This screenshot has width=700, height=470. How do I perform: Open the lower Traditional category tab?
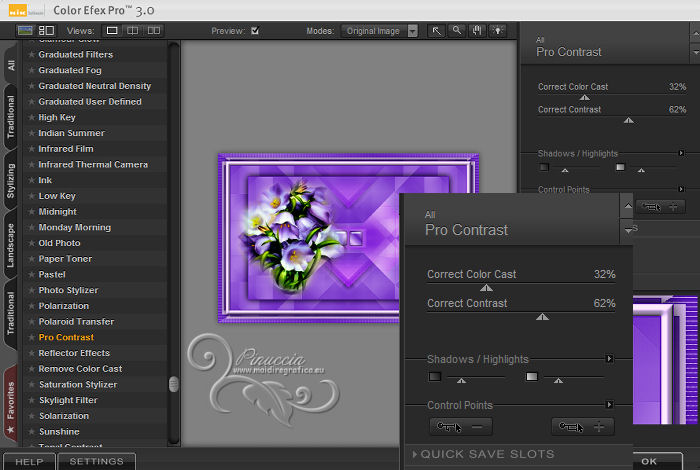11,313
